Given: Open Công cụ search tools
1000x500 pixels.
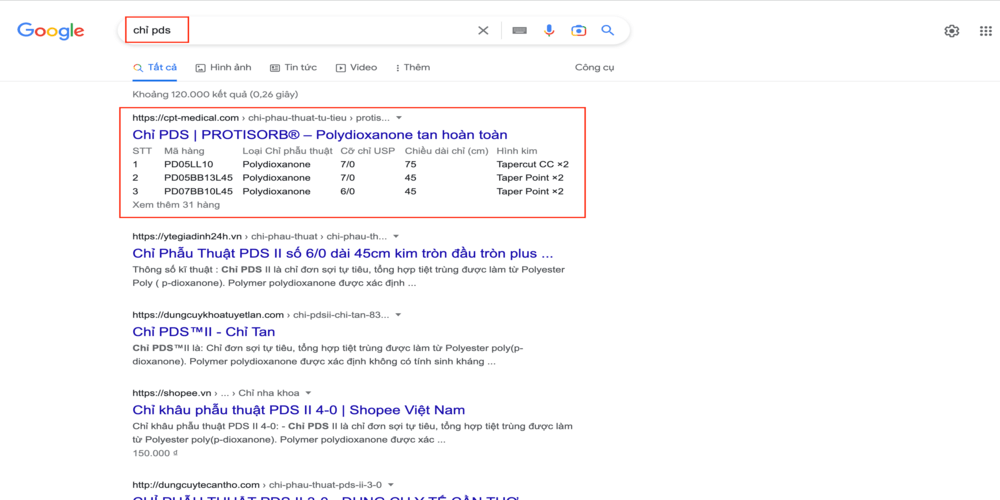Looking at the screenshot, I should 594,68.
